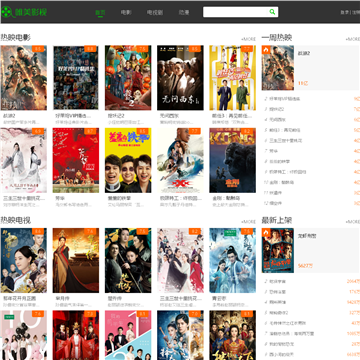Open the 电视剧 TV series tab
The width and height of the screenshot is (360, 360).
pos(155,13)
